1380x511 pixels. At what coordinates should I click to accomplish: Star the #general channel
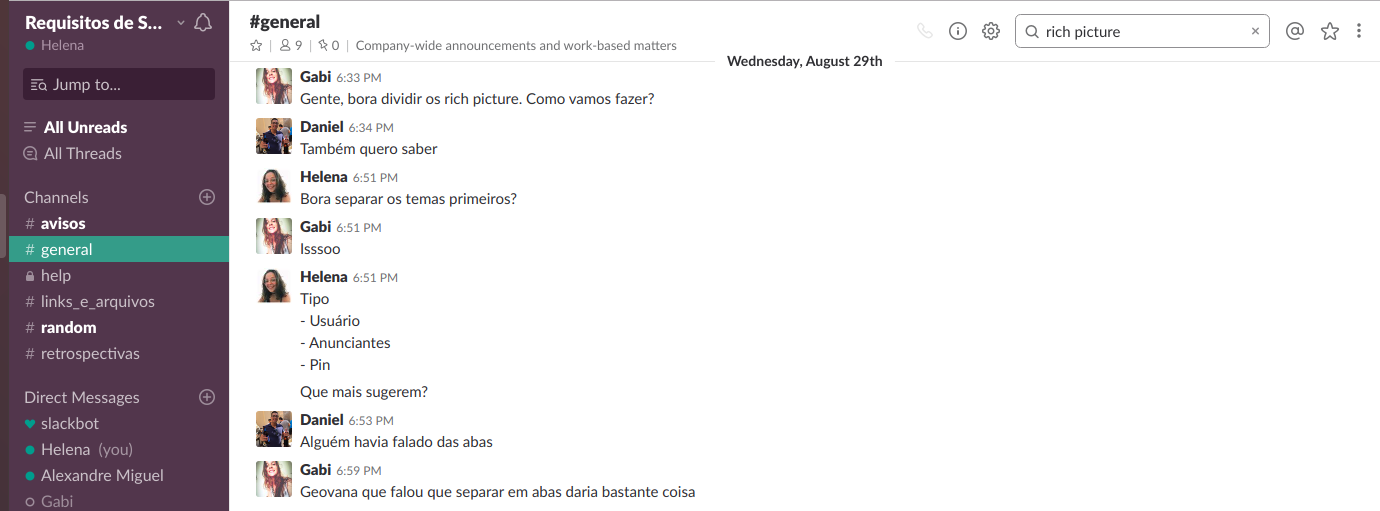coord(256,45)
